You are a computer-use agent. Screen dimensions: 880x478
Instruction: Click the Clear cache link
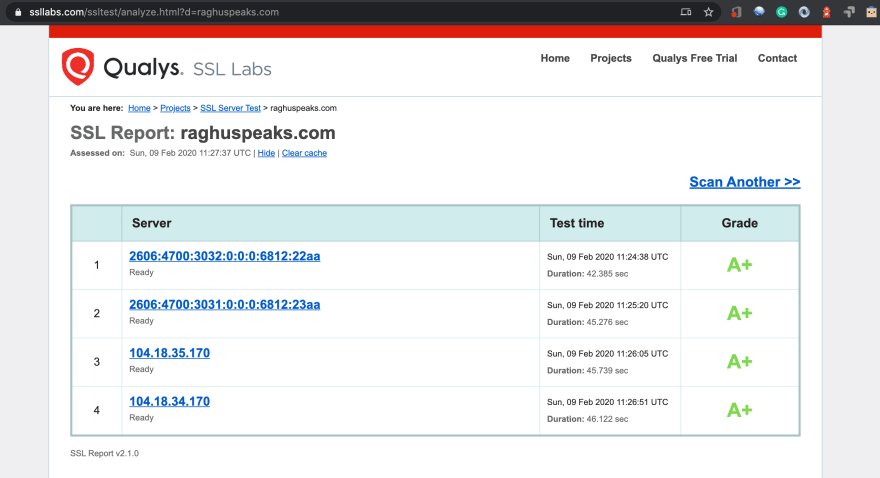pos(304,153)
